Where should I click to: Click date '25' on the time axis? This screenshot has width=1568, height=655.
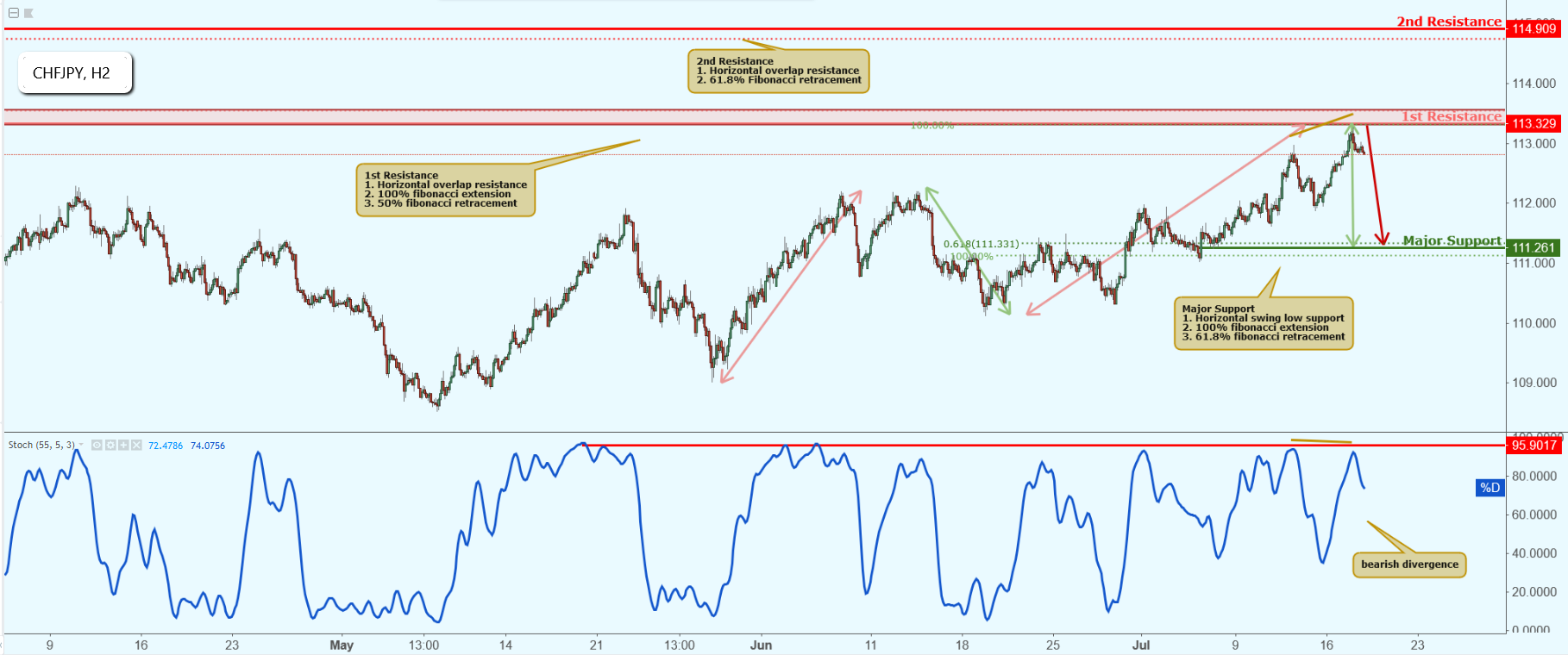[x=1053, y=645]
